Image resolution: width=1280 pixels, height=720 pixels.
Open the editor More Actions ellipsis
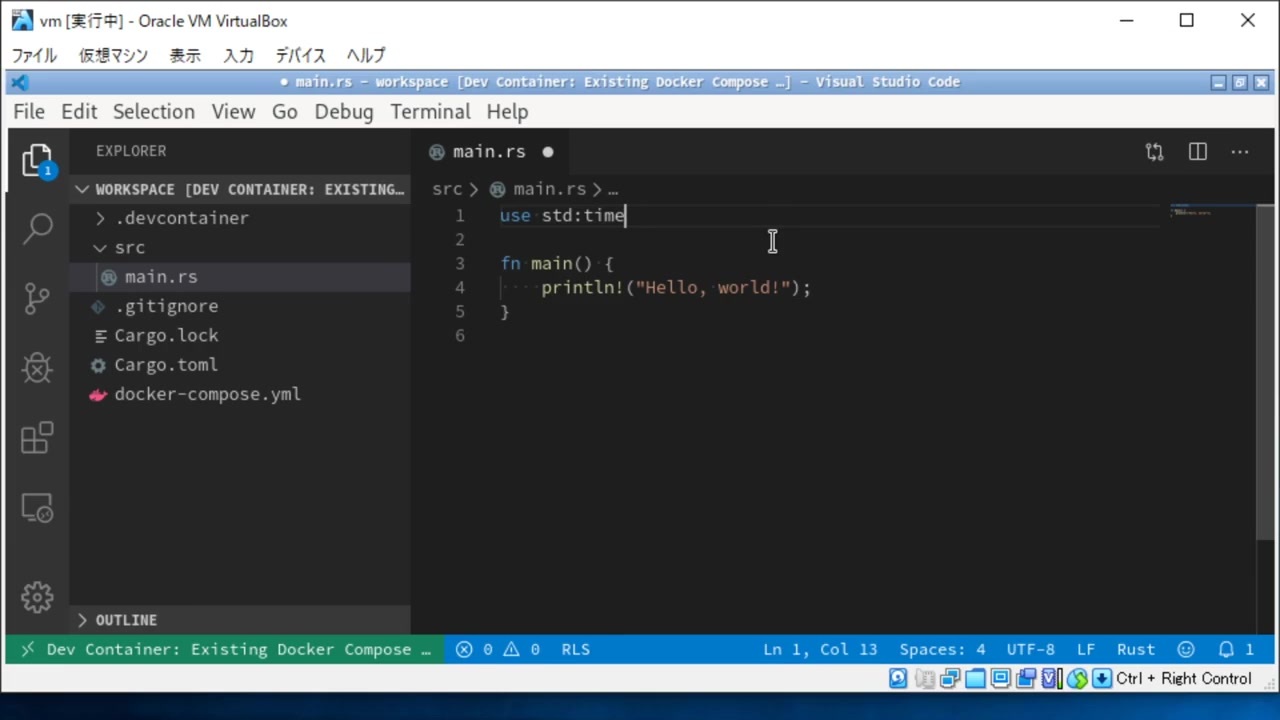click(1240, 152)
